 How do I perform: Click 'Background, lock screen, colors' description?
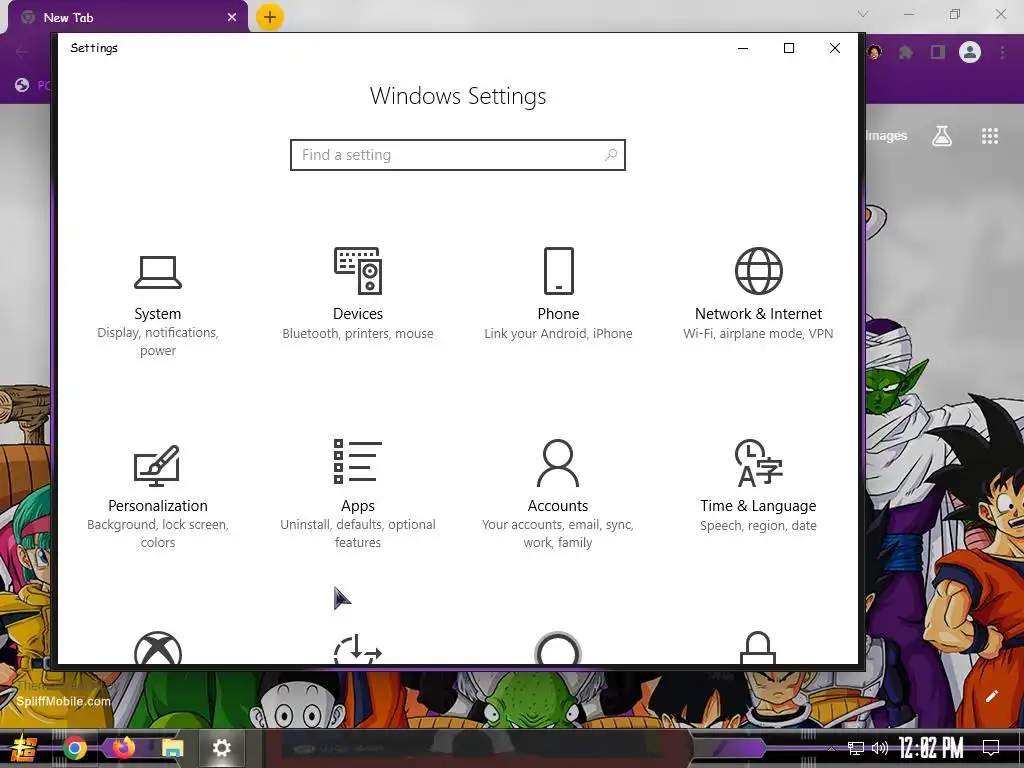pyautogui.click(x=157, y=534)
